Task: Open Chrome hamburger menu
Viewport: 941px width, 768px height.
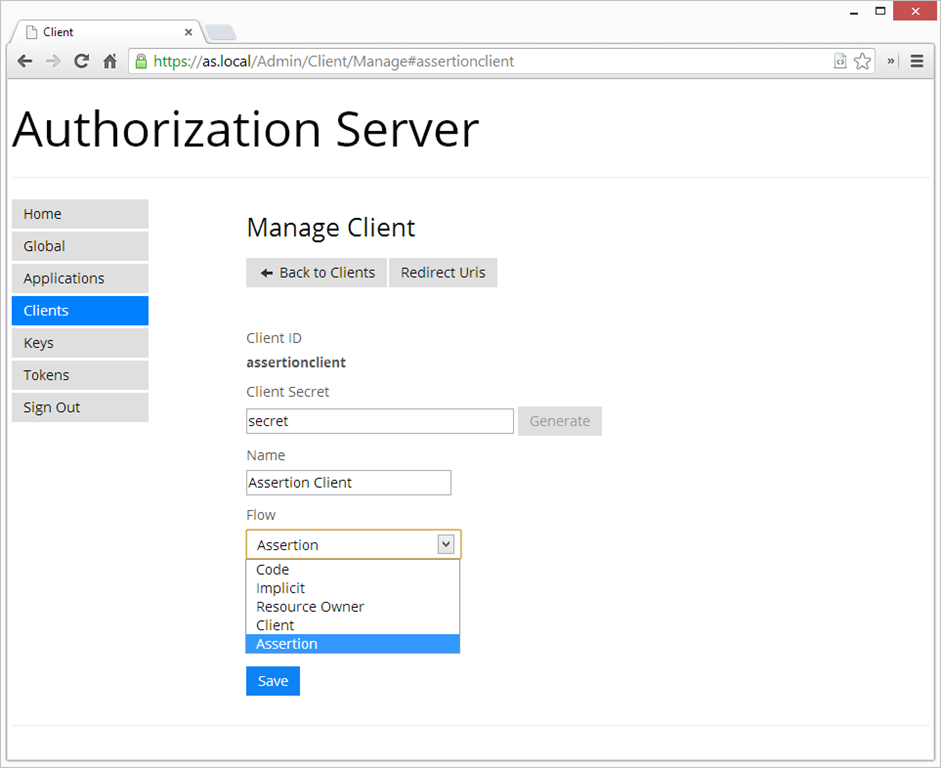Action: pos(917,61)
